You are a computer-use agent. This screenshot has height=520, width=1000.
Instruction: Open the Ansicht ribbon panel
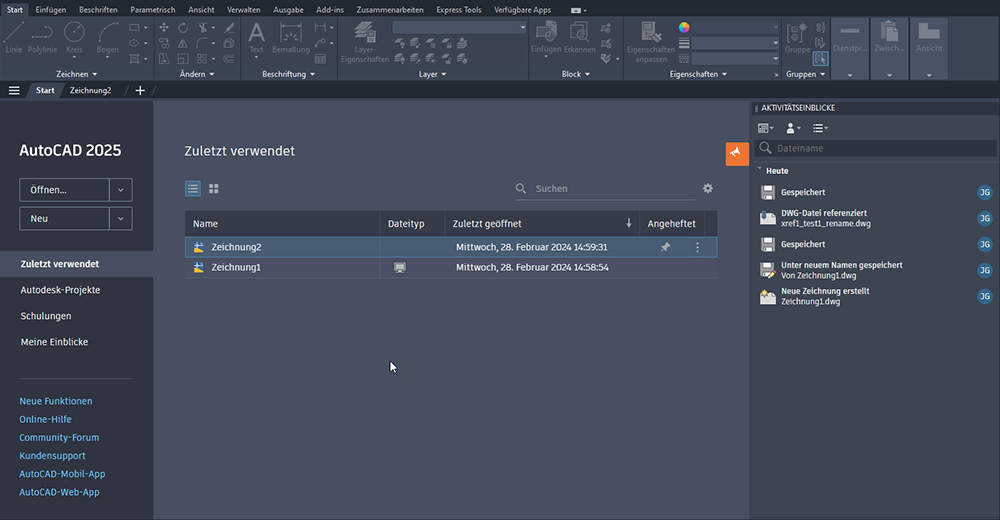(929, 48)
